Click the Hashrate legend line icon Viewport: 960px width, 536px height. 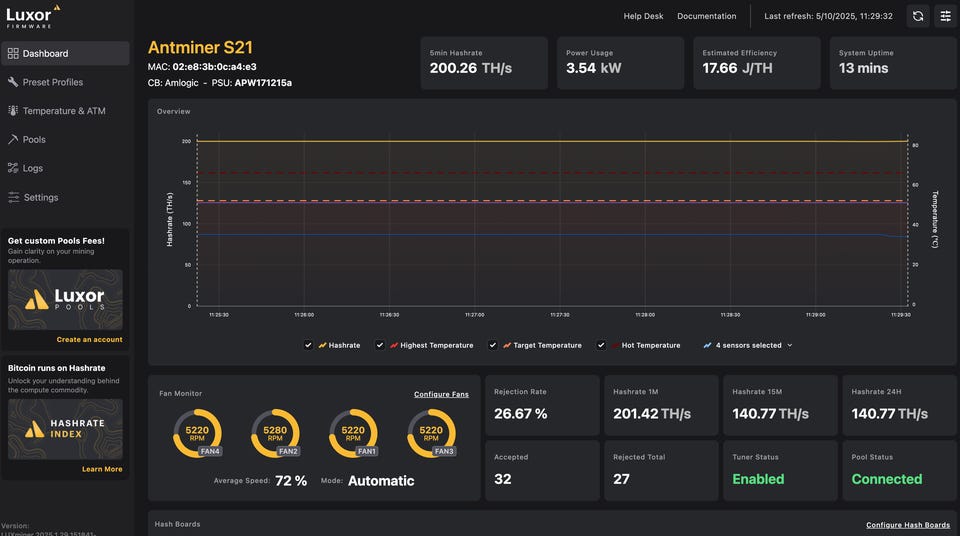(323, 345)
